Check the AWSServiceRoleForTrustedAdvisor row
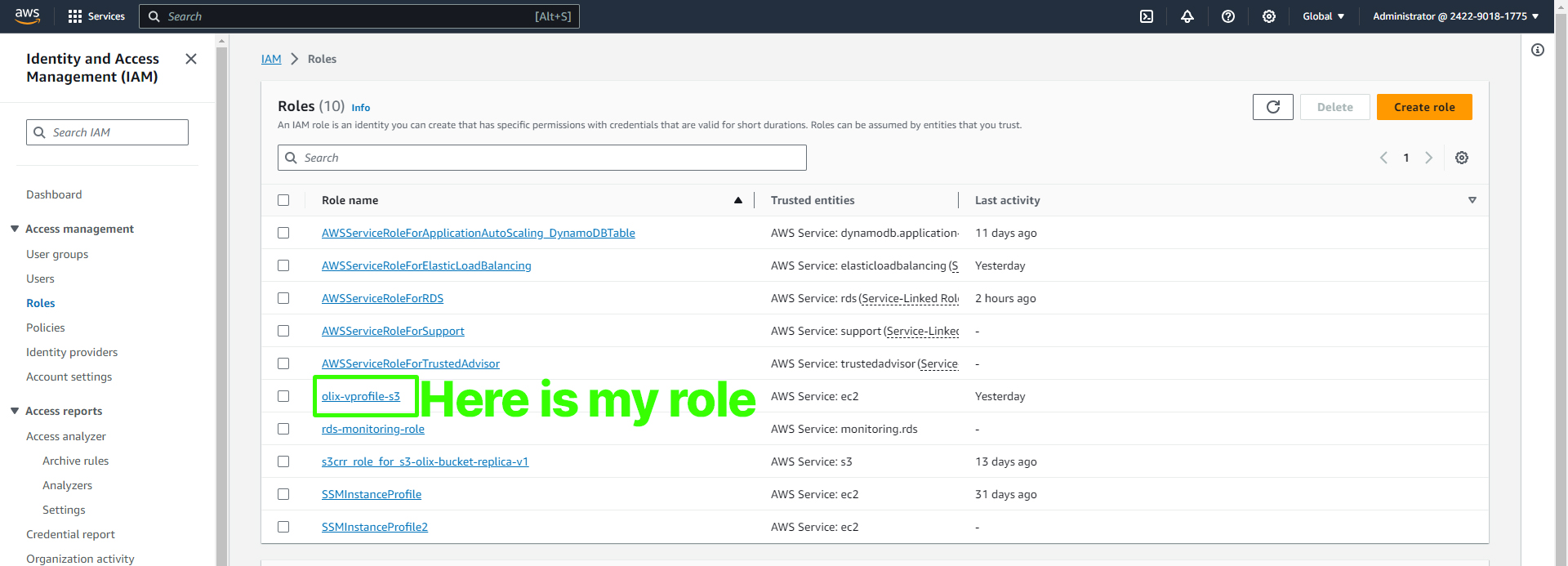1568x566 pixels. tap(283, 363)
